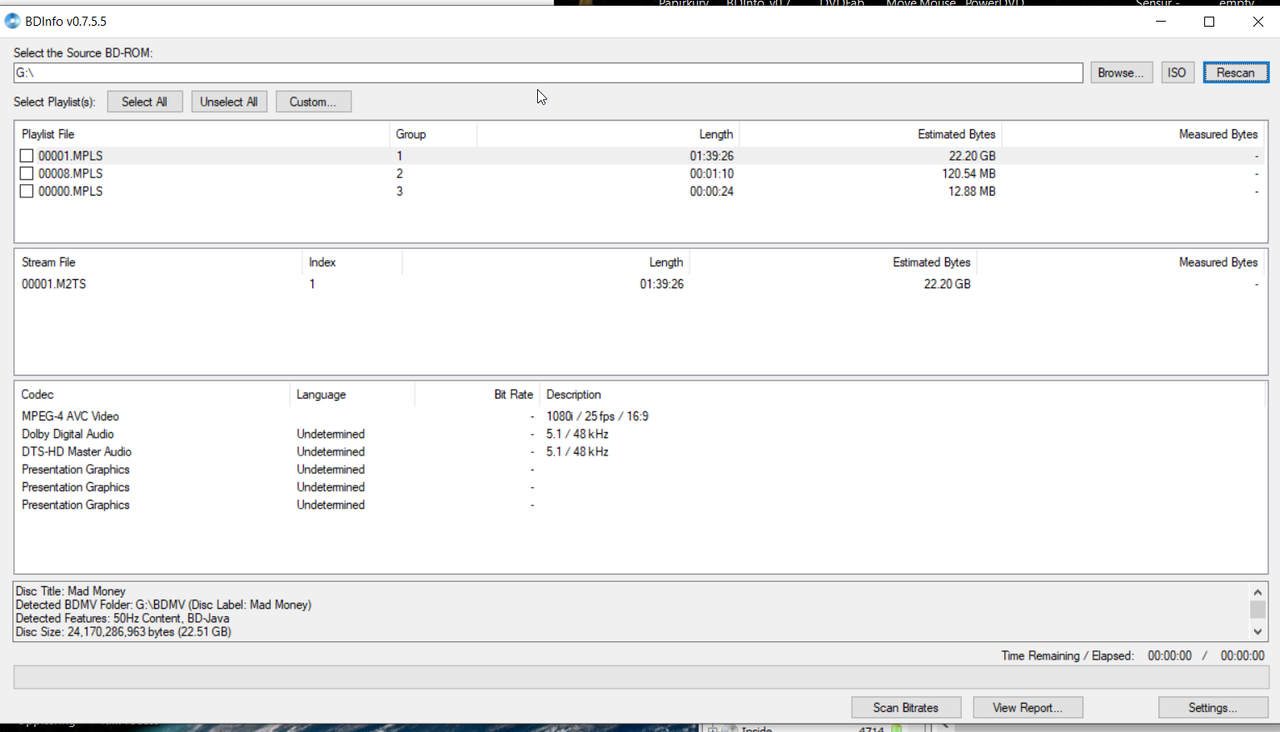Image resolution: width=1280 pixels, height=732 pixels.
Task: Click the Codec column header
Action: point(152,395)
